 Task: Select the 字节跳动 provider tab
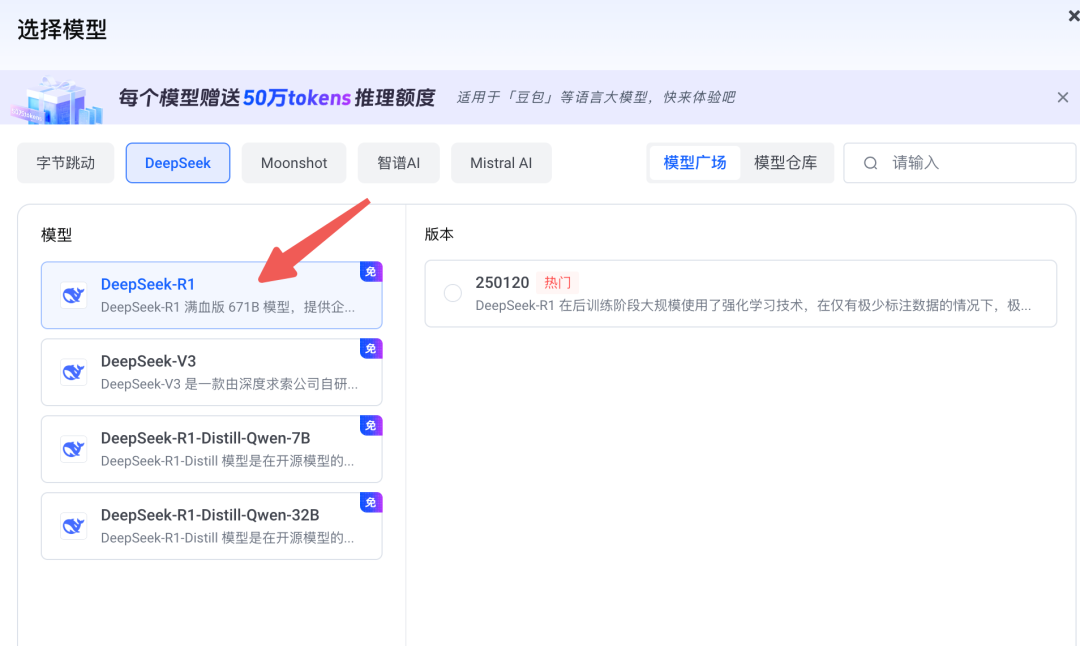[x=66, y=163]
